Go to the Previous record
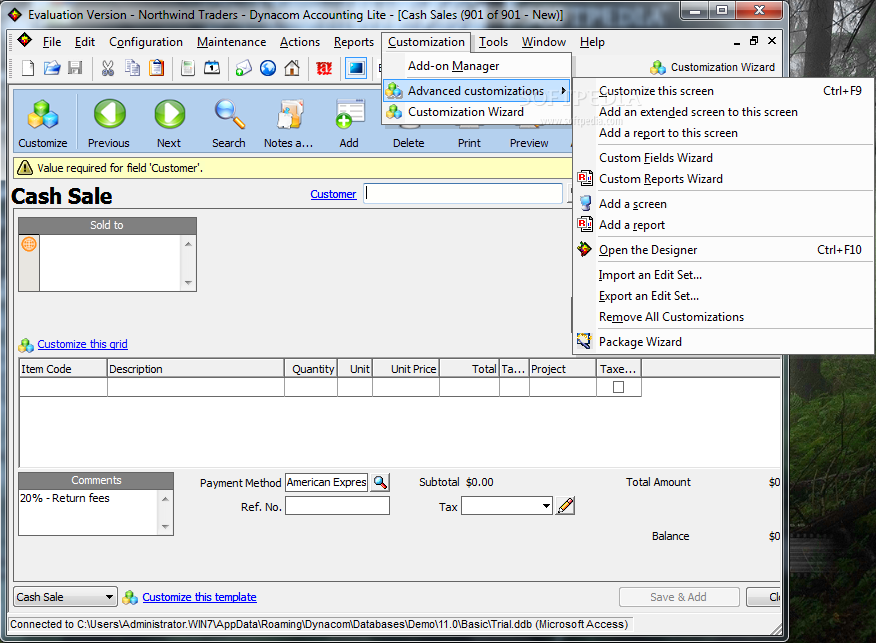 click(x=109, y=124)
